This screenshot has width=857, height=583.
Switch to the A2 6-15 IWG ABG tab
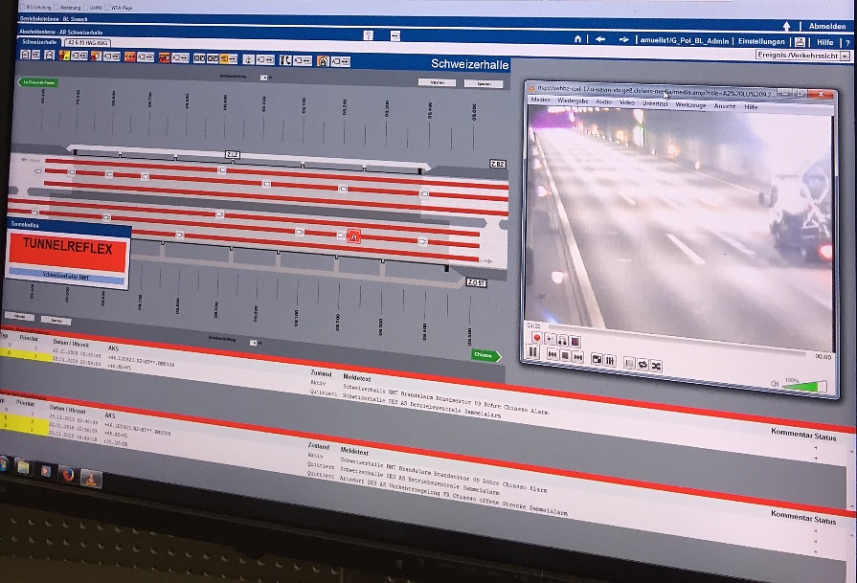coord(87,43)
